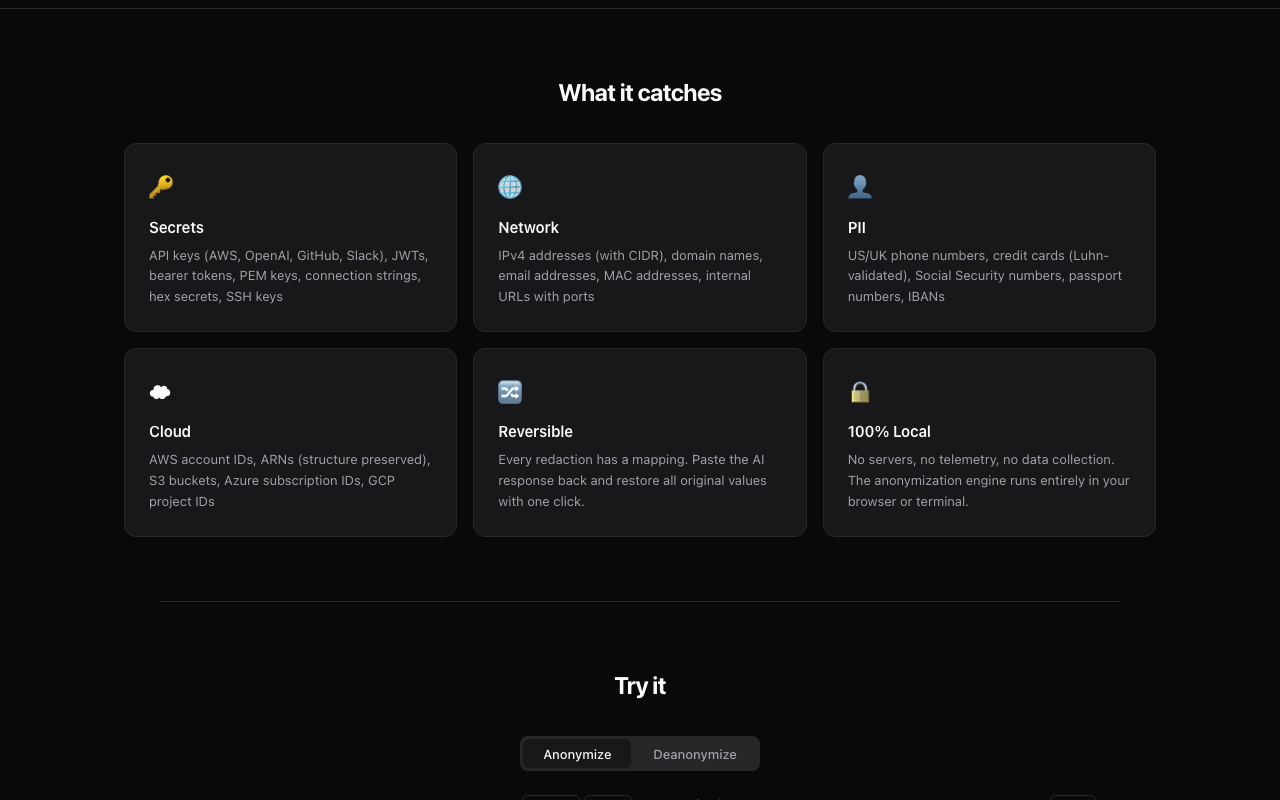Click the padlock icon on the 100% Local card
Screen dimensions: 1280x800
coord(860,392)
